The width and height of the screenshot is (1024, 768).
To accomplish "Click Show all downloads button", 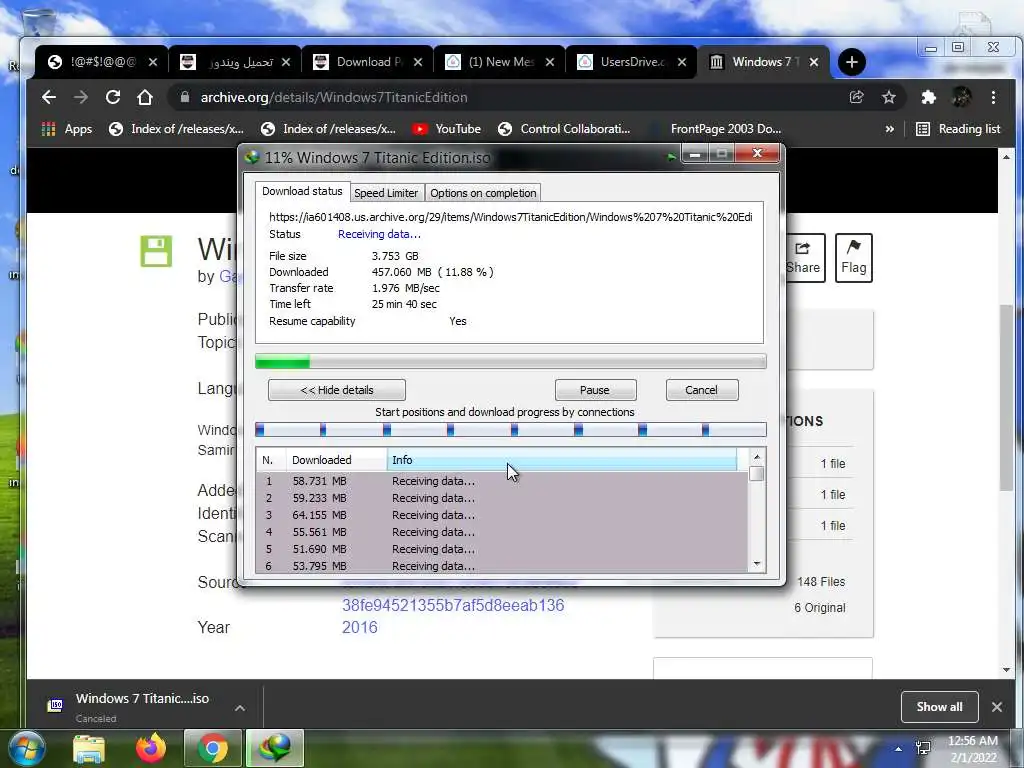I will pyautogui.click(x=939, y=707).
